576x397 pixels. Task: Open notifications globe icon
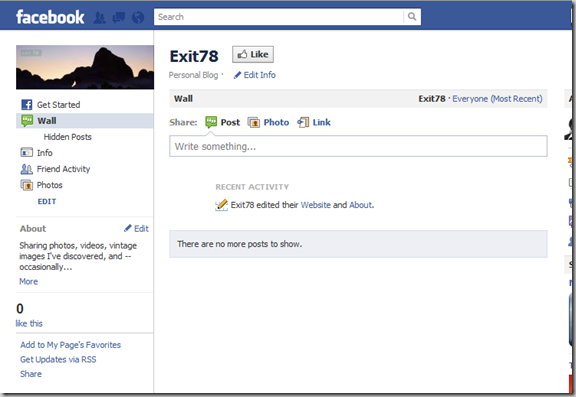tap(138, 17)
